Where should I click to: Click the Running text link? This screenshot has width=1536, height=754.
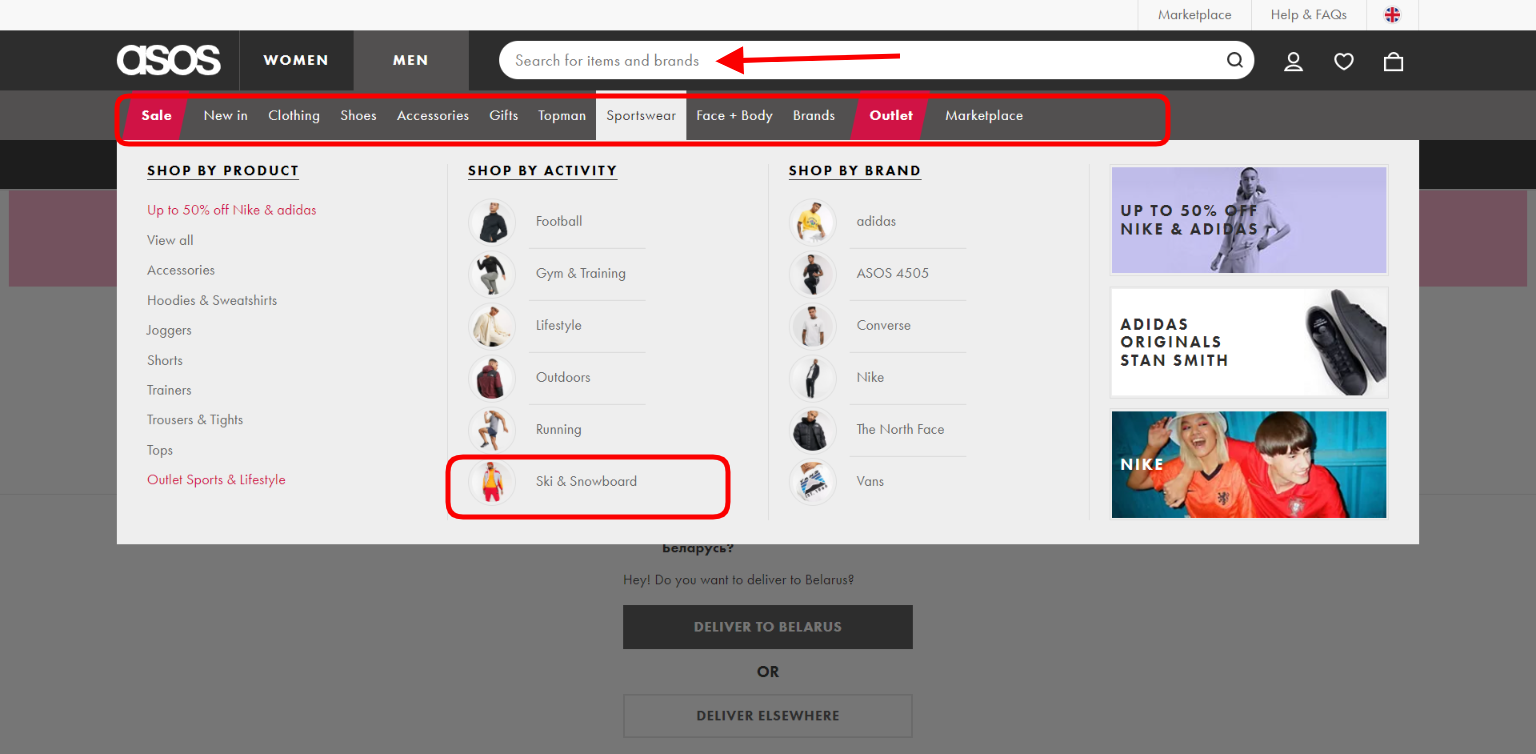(559, 429)
